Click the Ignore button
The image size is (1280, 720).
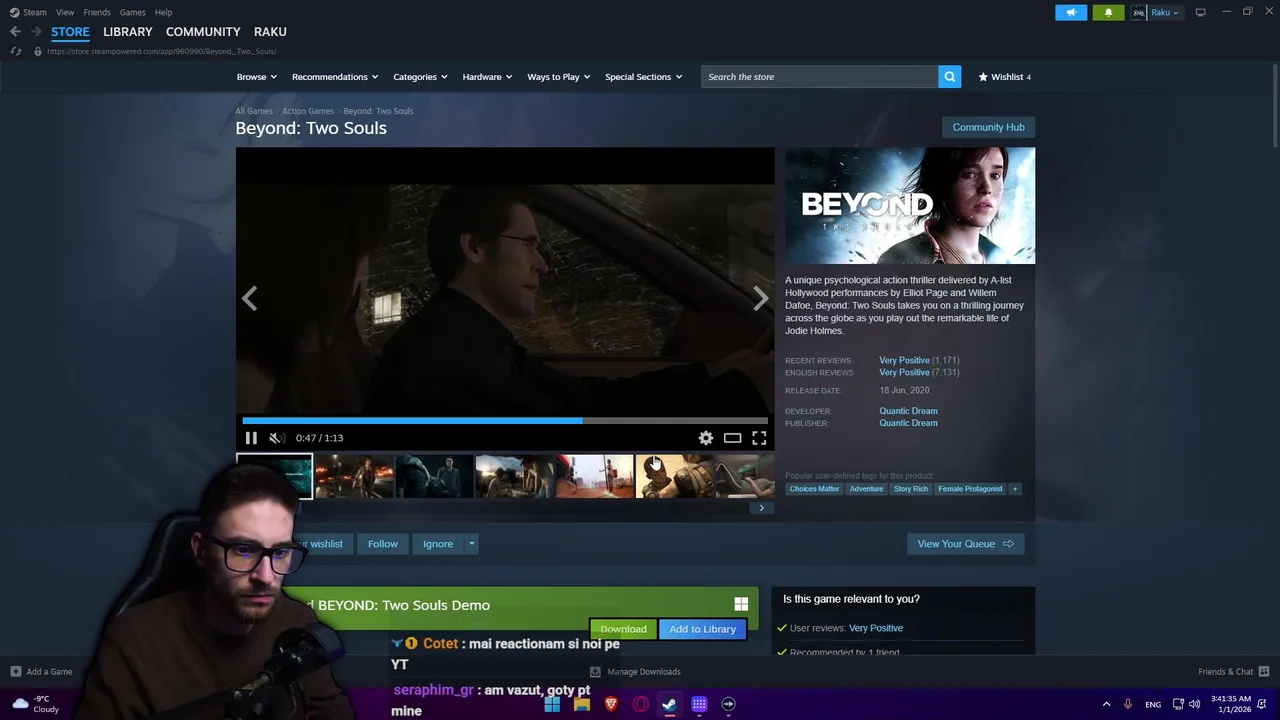click(438, 544)
